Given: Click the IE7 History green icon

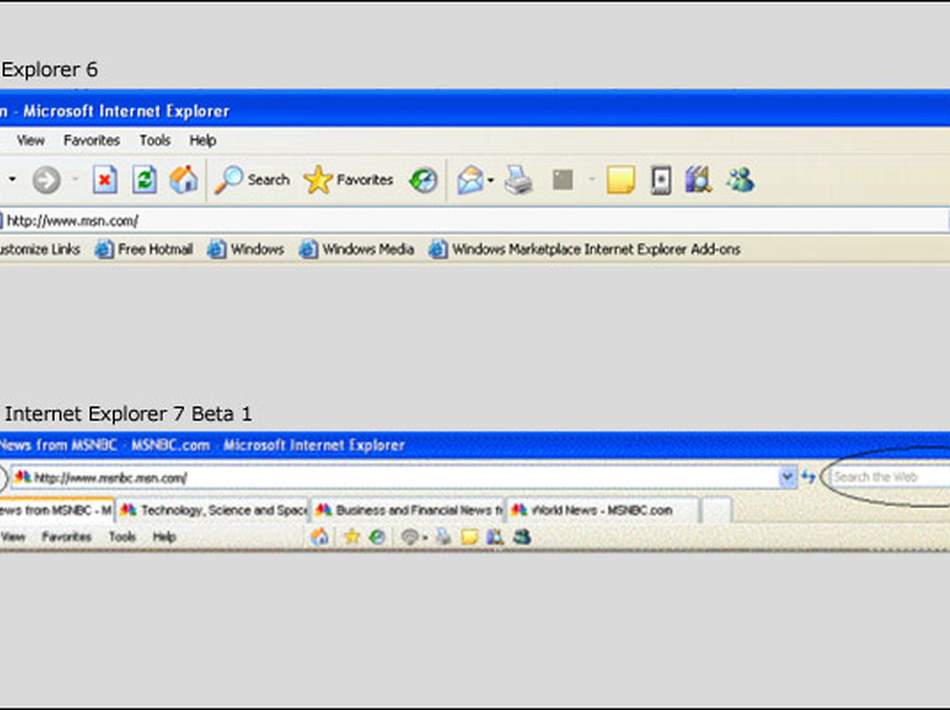Looking at the screenshot, I should 377,537.
